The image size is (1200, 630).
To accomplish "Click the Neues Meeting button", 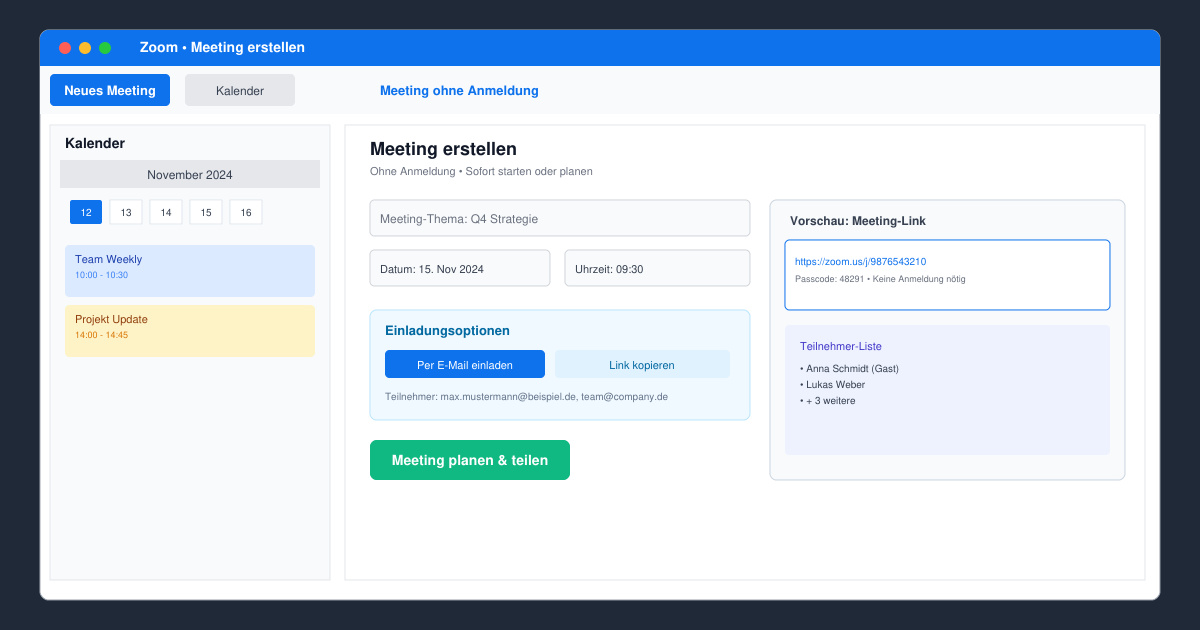I will (110, 90).
